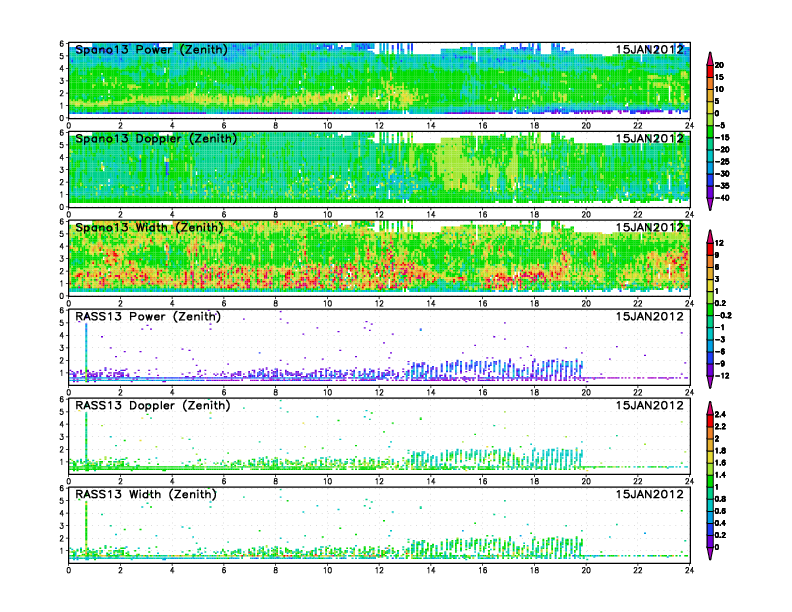This screenshot has height=612, width=792.
Task: Click hour 24 tick under the Spano13 Power plot
Action: coord(689,126)
